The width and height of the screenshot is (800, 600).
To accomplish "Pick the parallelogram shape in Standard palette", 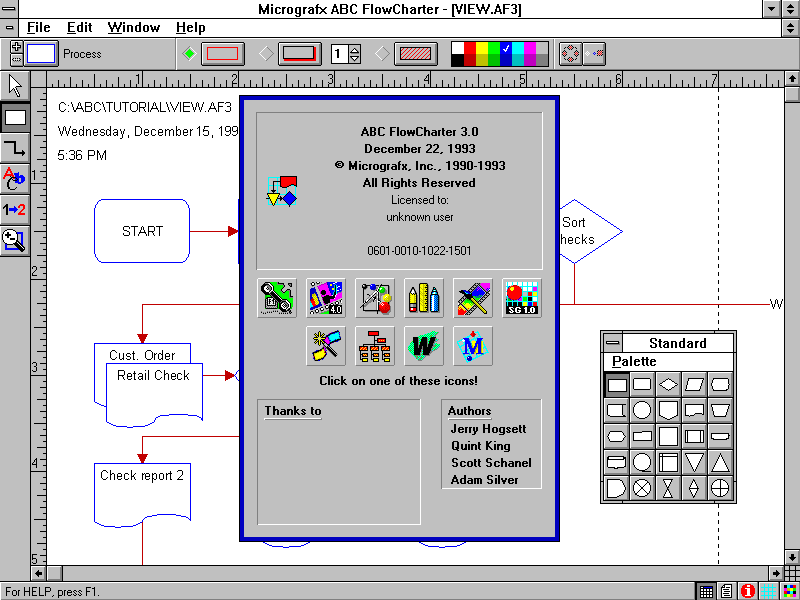I will (x=694, y=384).
